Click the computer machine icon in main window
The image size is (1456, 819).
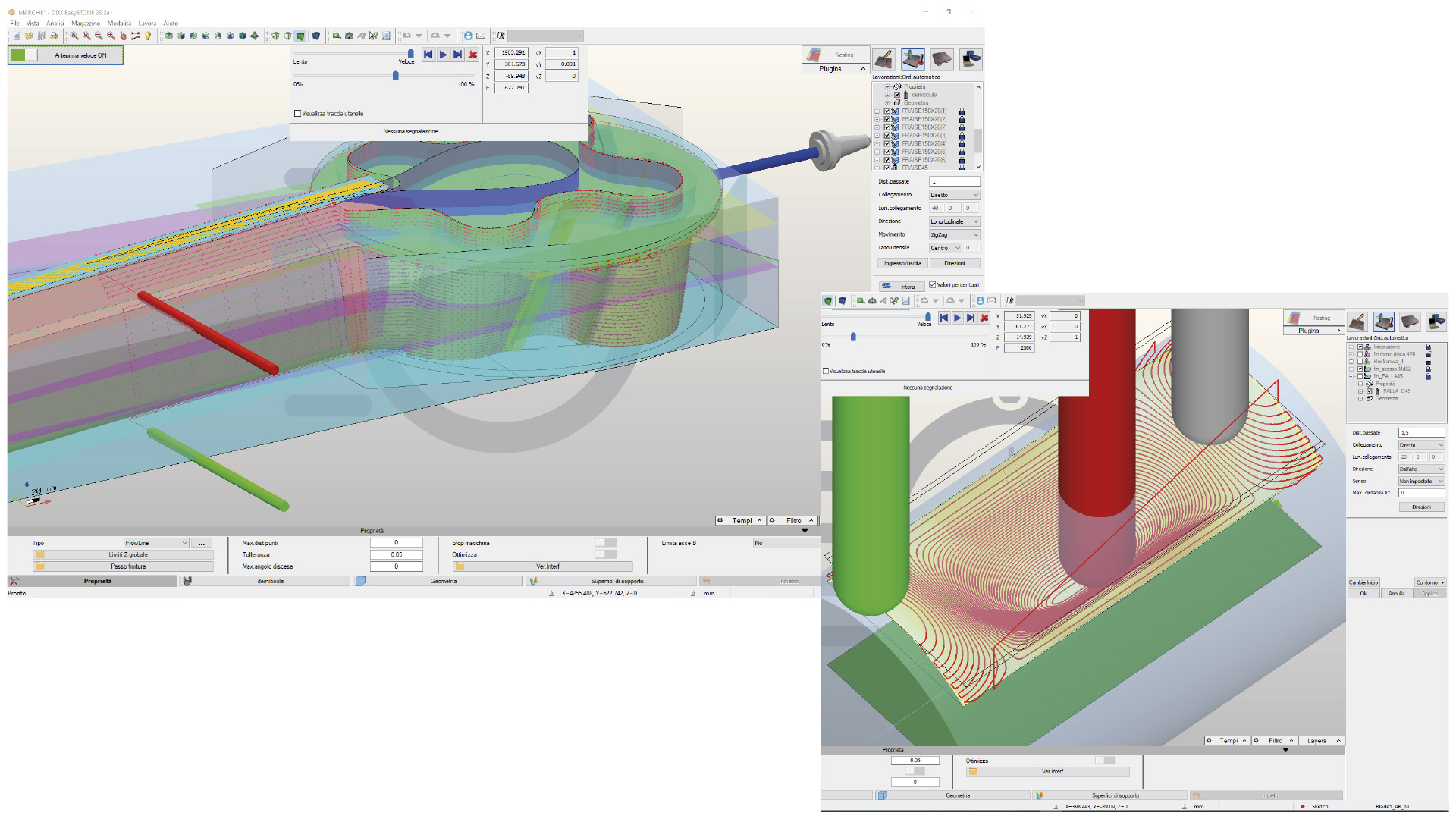click(x=971, y=58)
